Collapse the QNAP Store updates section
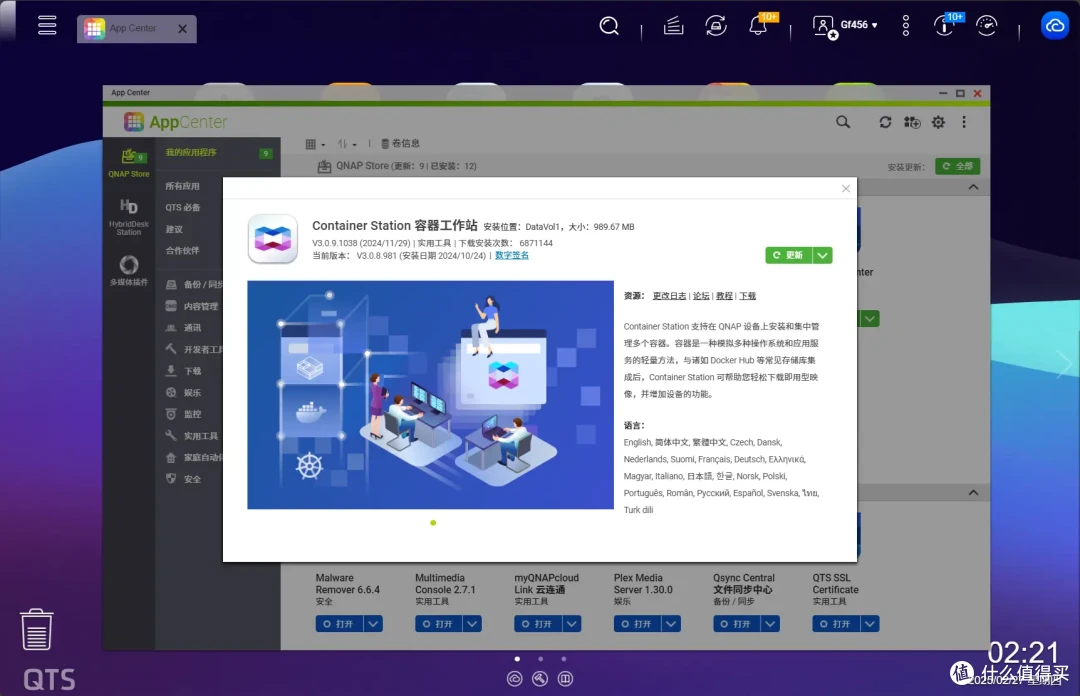Image resolution: width=1080 pixels, height=696 pixels. pos(973,187)
